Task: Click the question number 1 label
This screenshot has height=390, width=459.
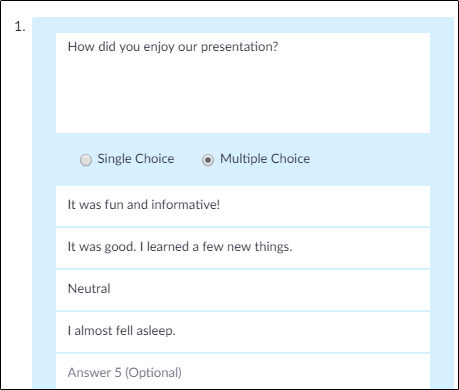Action: pos(20,27)
